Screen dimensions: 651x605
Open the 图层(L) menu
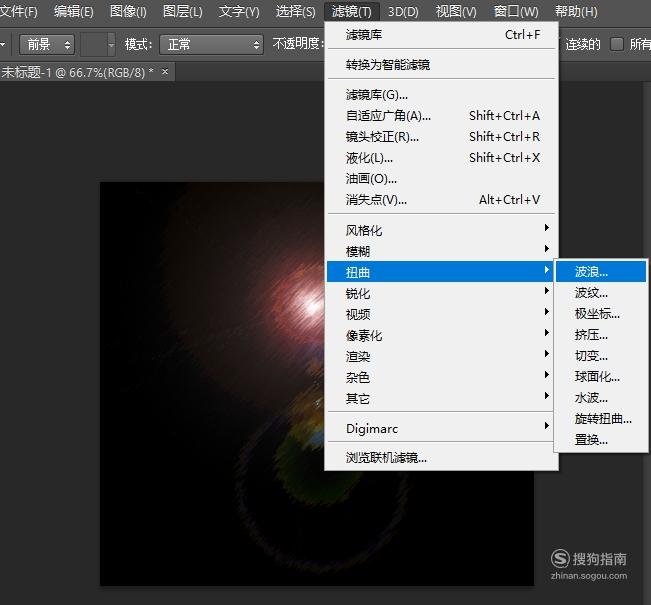182,11
